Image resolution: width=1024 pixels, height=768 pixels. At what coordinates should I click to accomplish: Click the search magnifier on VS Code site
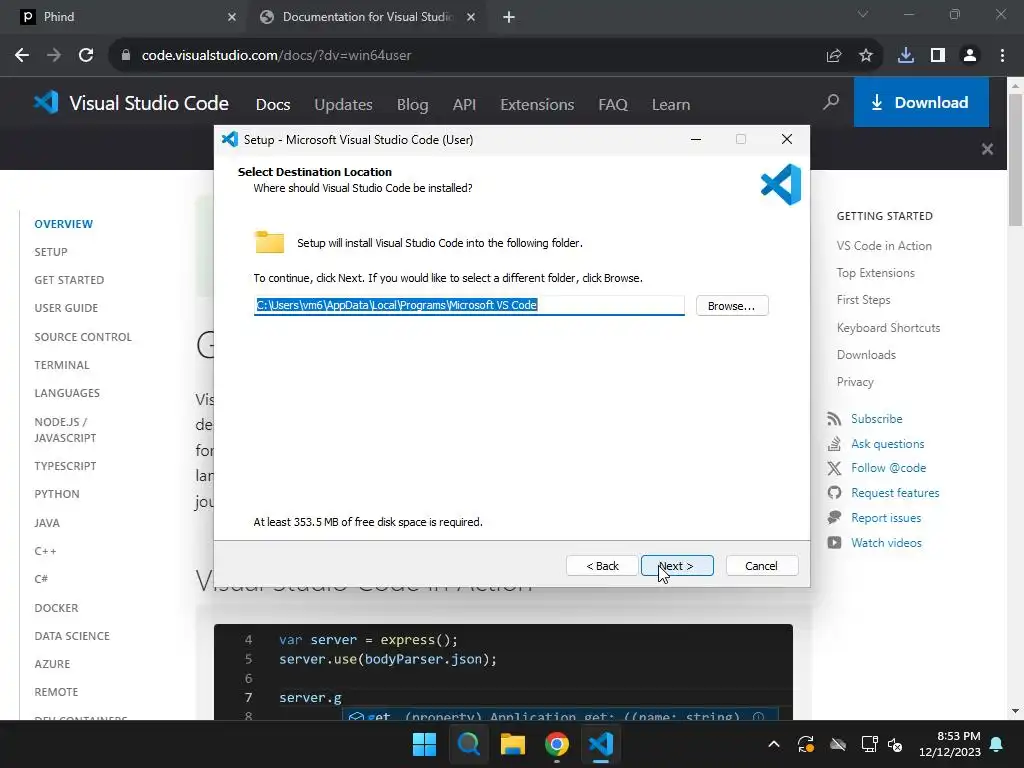click(x=831, y=102)
